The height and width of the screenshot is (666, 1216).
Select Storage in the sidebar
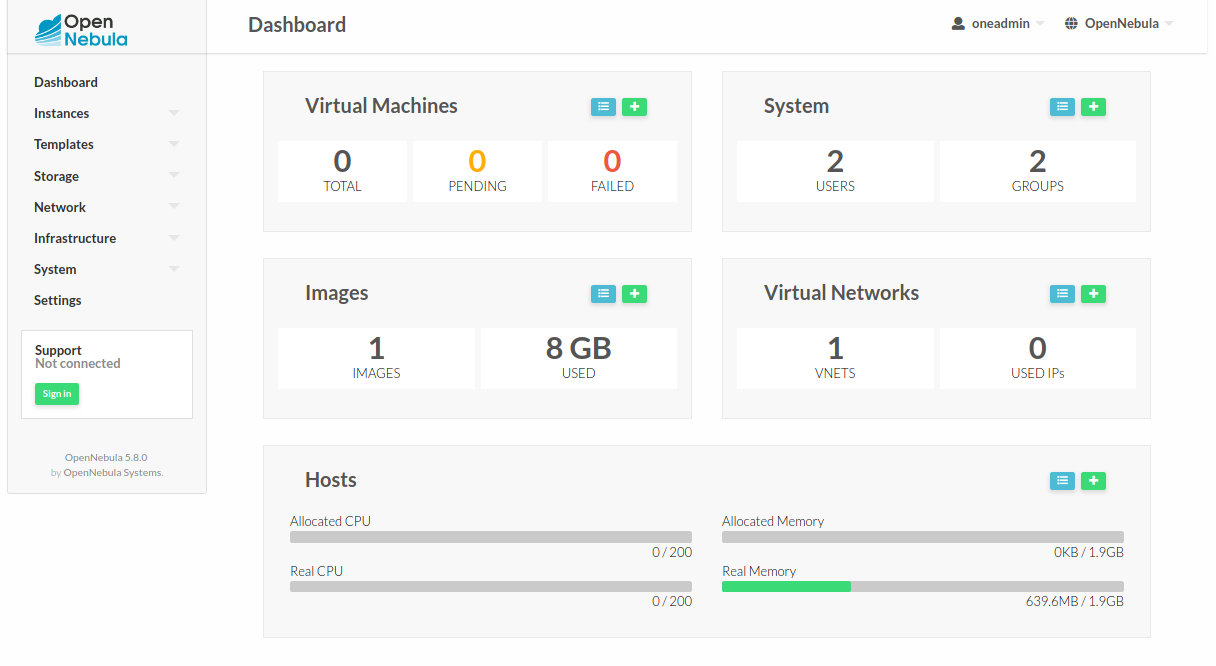click(x=56, y=176)
